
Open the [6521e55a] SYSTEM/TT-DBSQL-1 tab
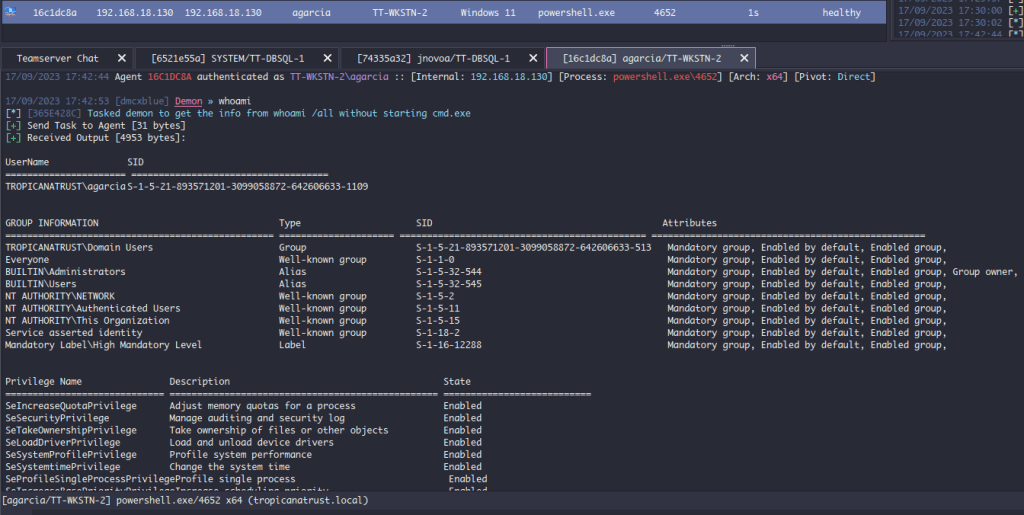click(228, 58)
